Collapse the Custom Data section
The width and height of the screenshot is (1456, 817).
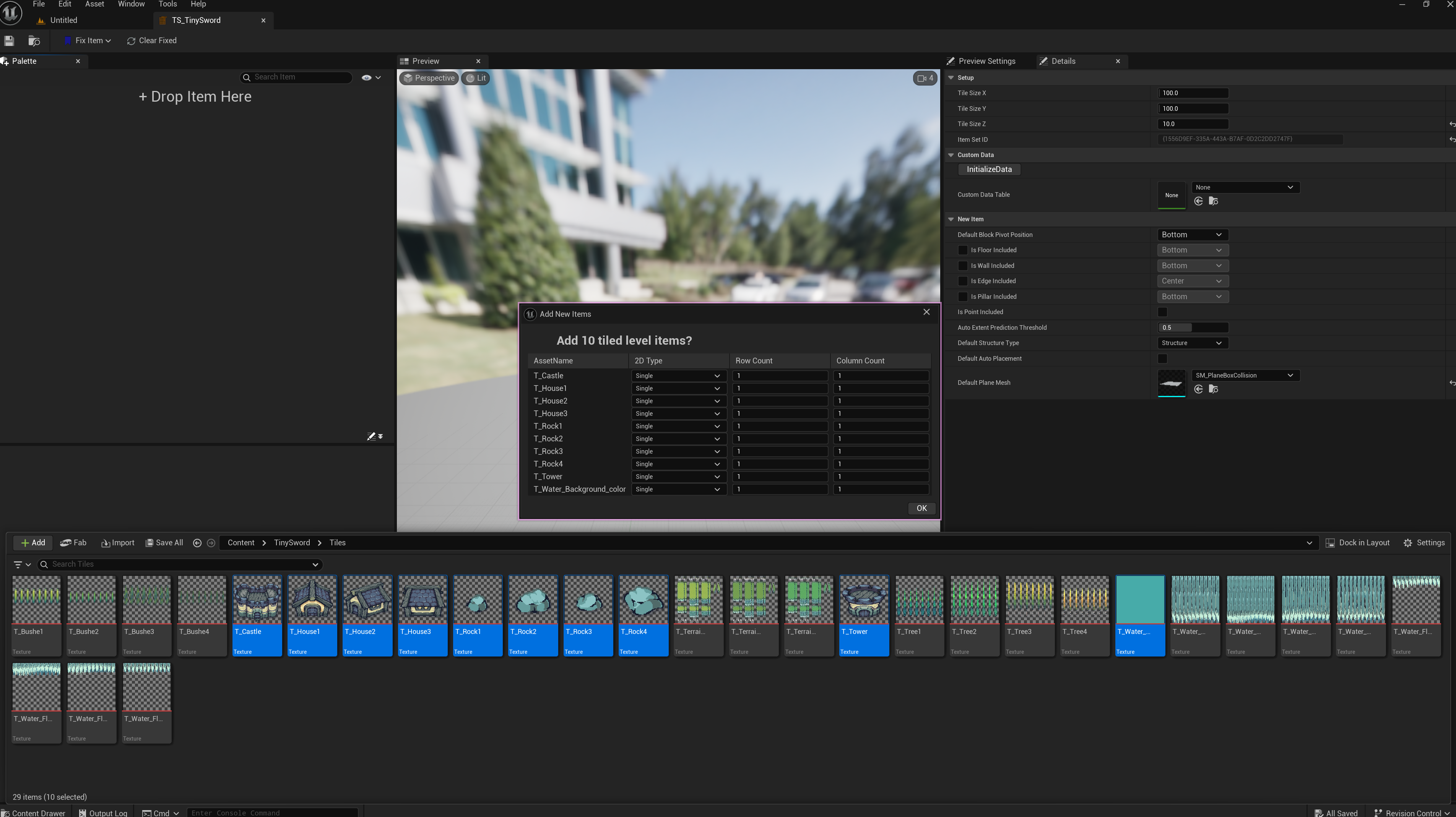(951, 155)
